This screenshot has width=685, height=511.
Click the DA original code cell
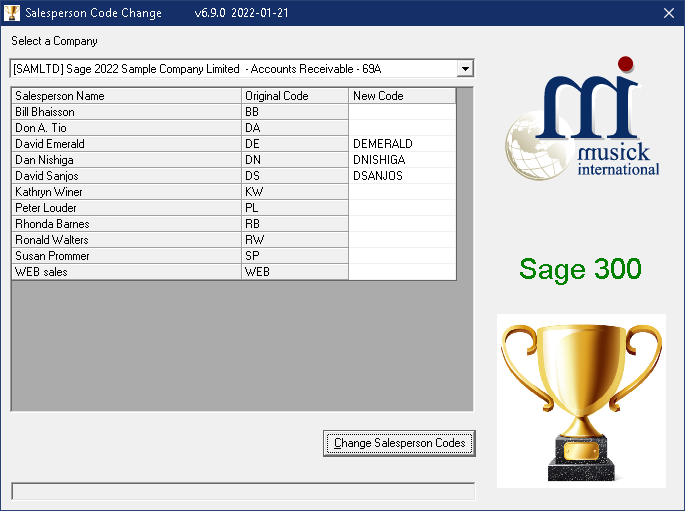click(x=295, y=128)
